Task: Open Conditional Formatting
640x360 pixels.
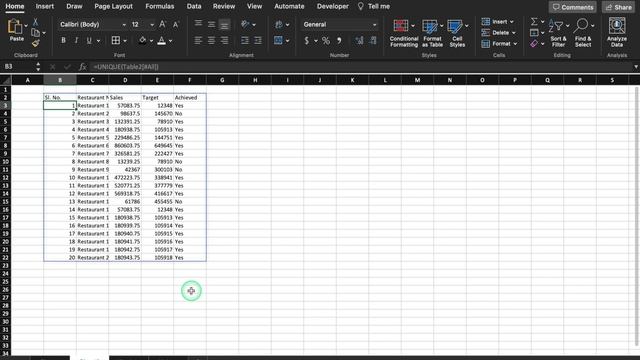Action: [403, 33]
